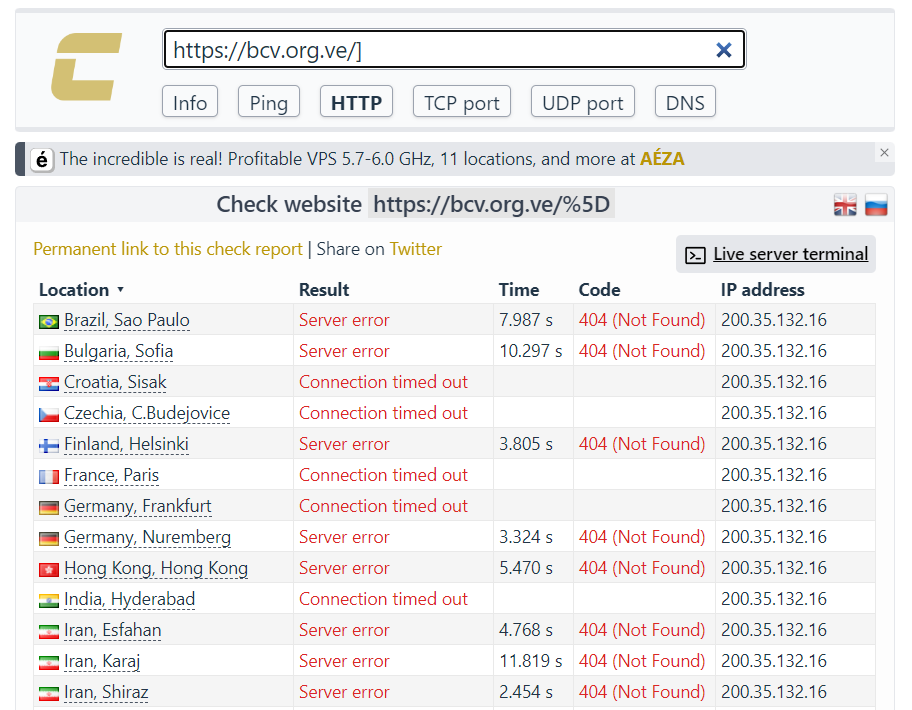Click the Finland flag icon
The width and height of the screenshot is (912, 710).
[x=49, y=445]
